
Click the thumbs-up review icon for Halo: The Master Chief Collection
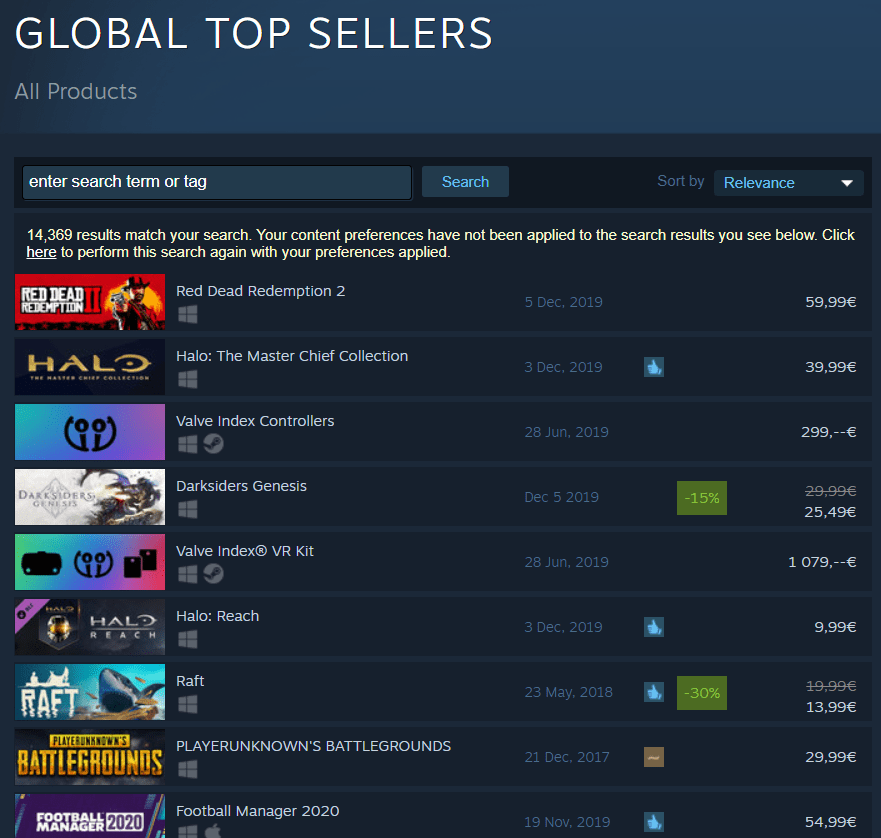tap(653, 367)
